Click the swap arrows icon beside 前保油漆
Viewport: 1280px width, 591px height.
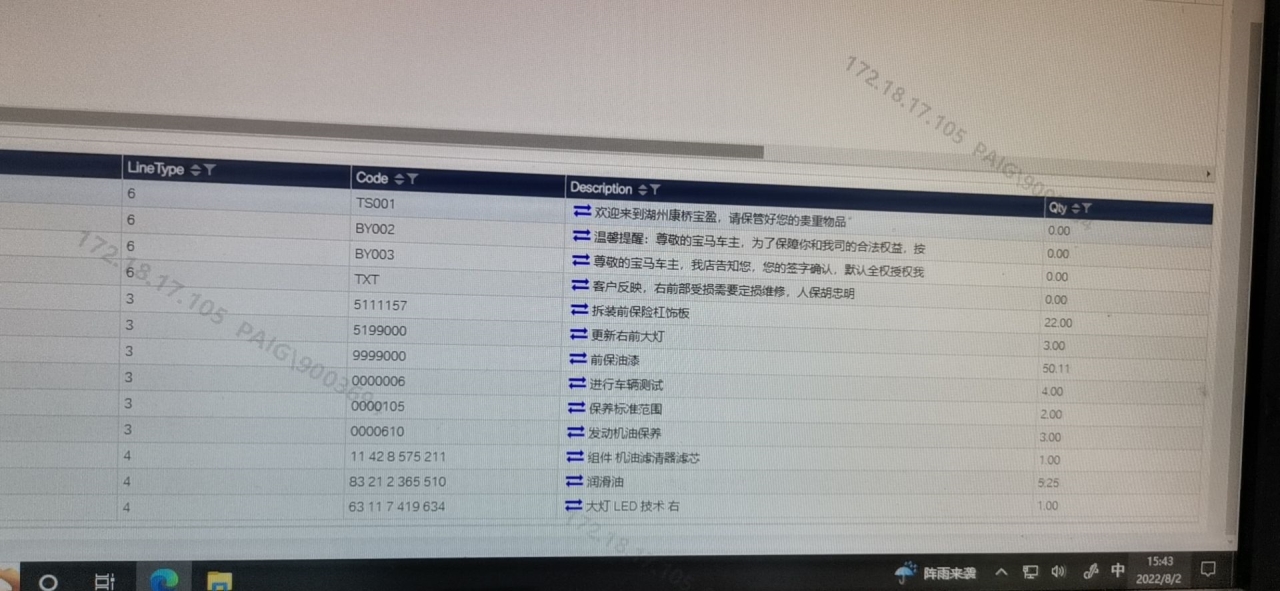[577, 358]
